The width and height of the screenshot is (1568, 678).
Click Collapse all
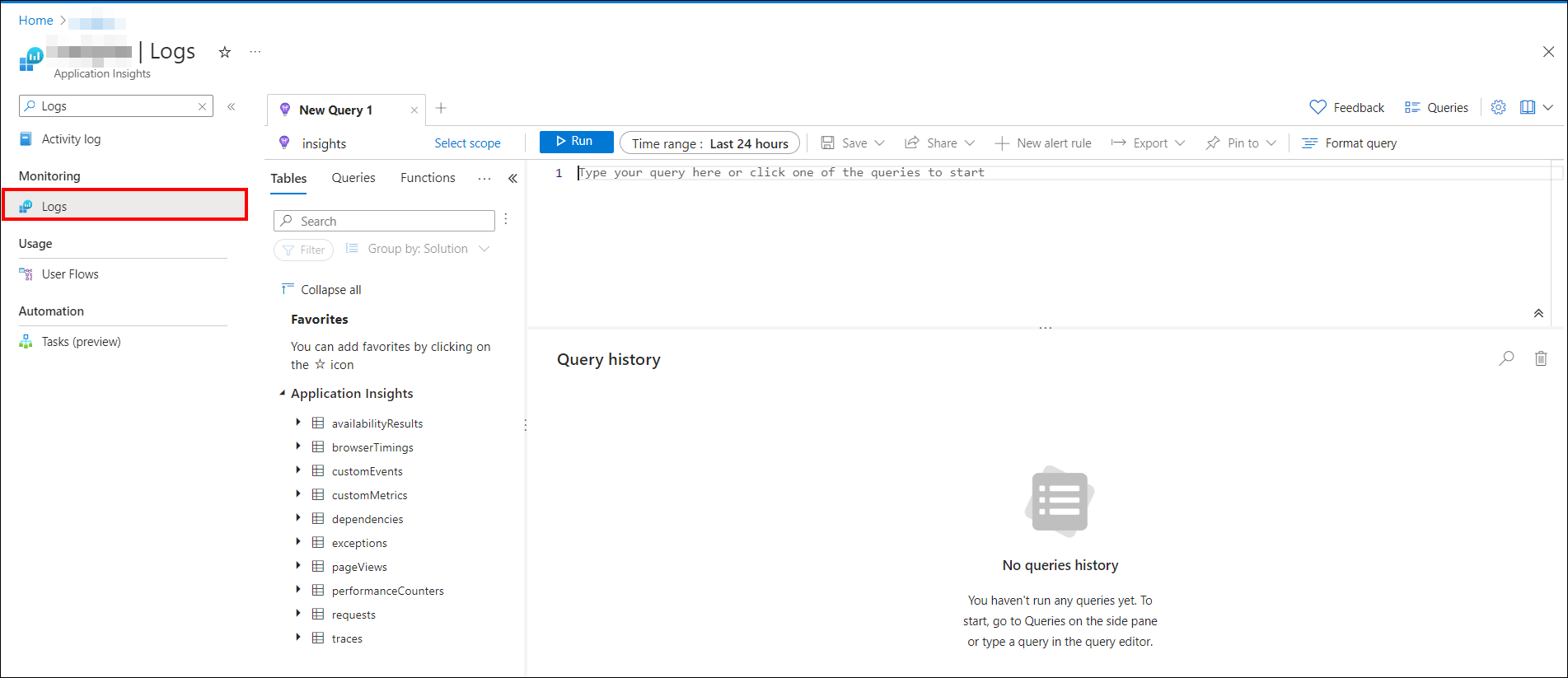coord(321,290)
